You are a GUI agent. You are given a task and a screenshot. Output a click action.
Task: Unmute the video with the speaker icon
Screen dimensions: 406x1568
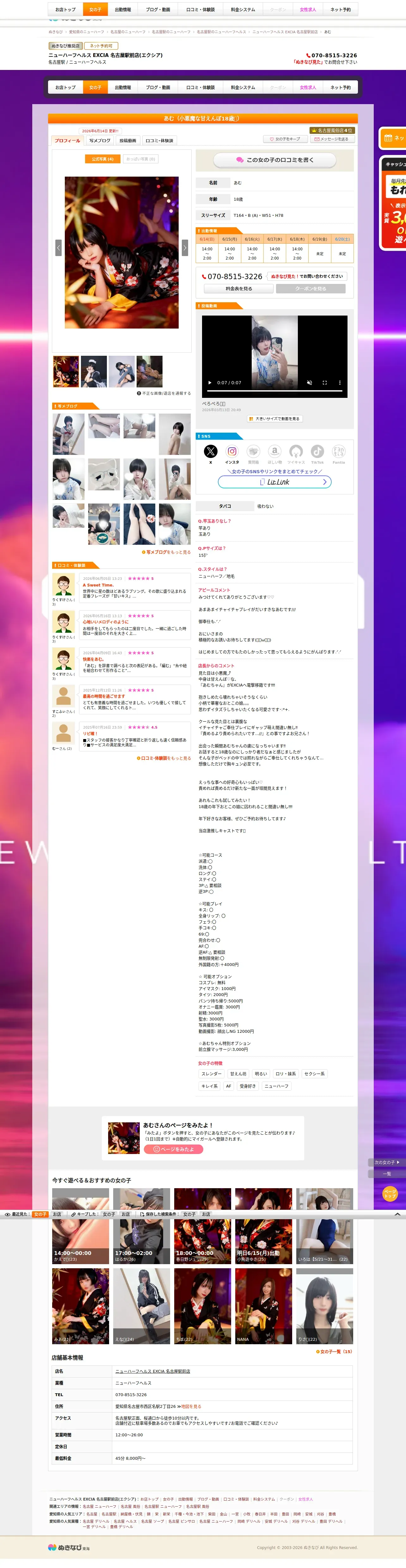point(309,383)
